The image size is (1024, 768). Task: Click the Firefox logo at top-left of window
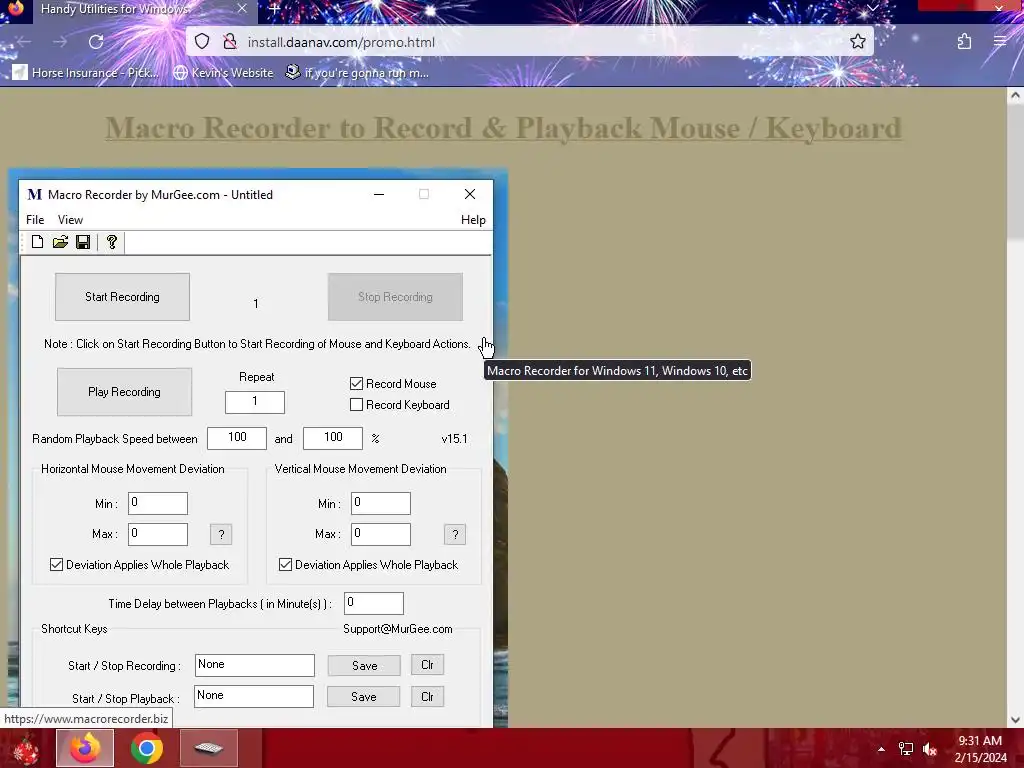(16, 8)
